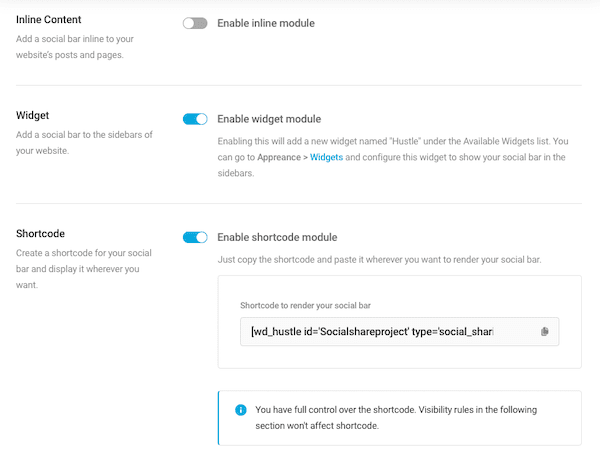Focus the wd_hustle shortcode text field
This screenshot has width=600, height=463.
coord(399,331)
